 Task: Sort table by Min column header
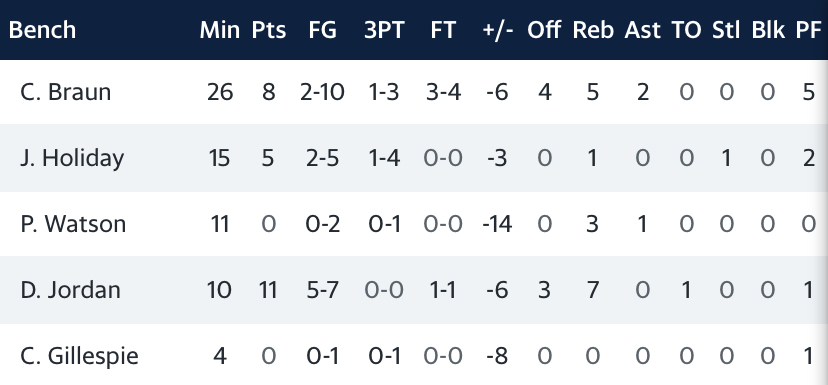tap(220, 30)
